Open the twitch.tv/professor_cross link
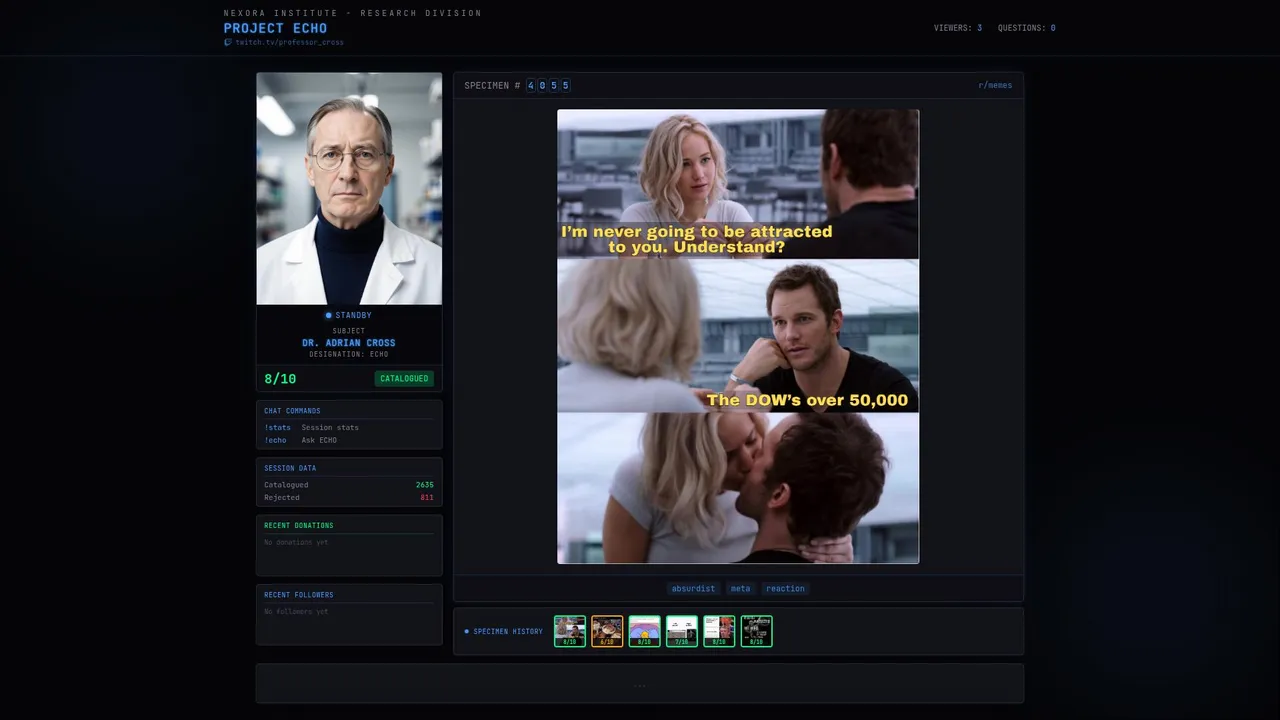The width and height of the screenshot is (1280, 720). (289, 43)
